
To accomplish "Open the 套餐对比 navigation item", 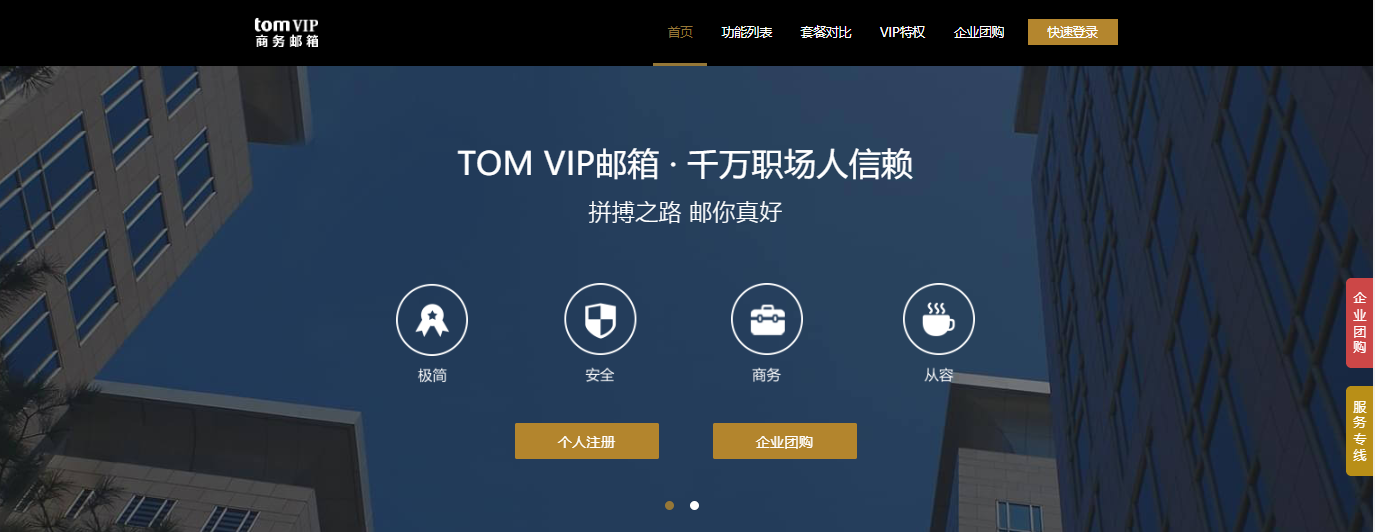I will point(826,32).
